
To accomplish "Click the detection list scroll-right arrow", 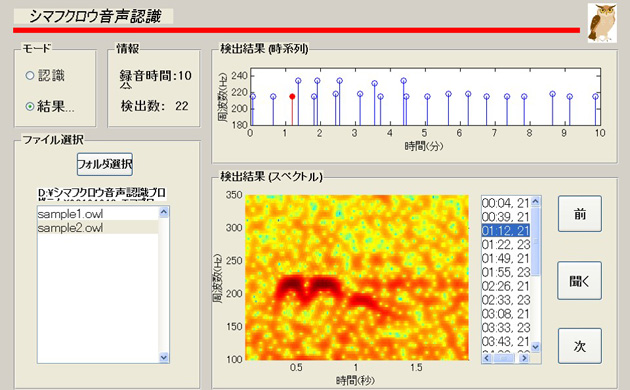I will (x=524, y=358).
